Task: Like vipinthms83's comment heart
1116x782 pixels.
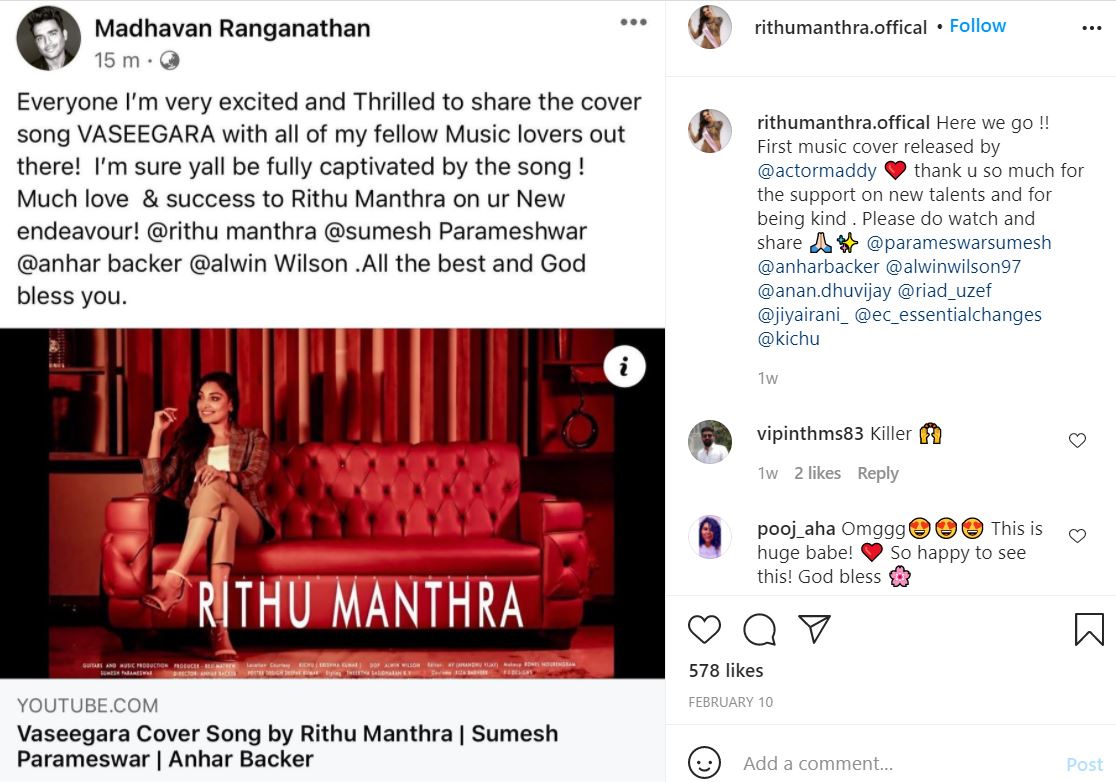Action: point(1077,440)
